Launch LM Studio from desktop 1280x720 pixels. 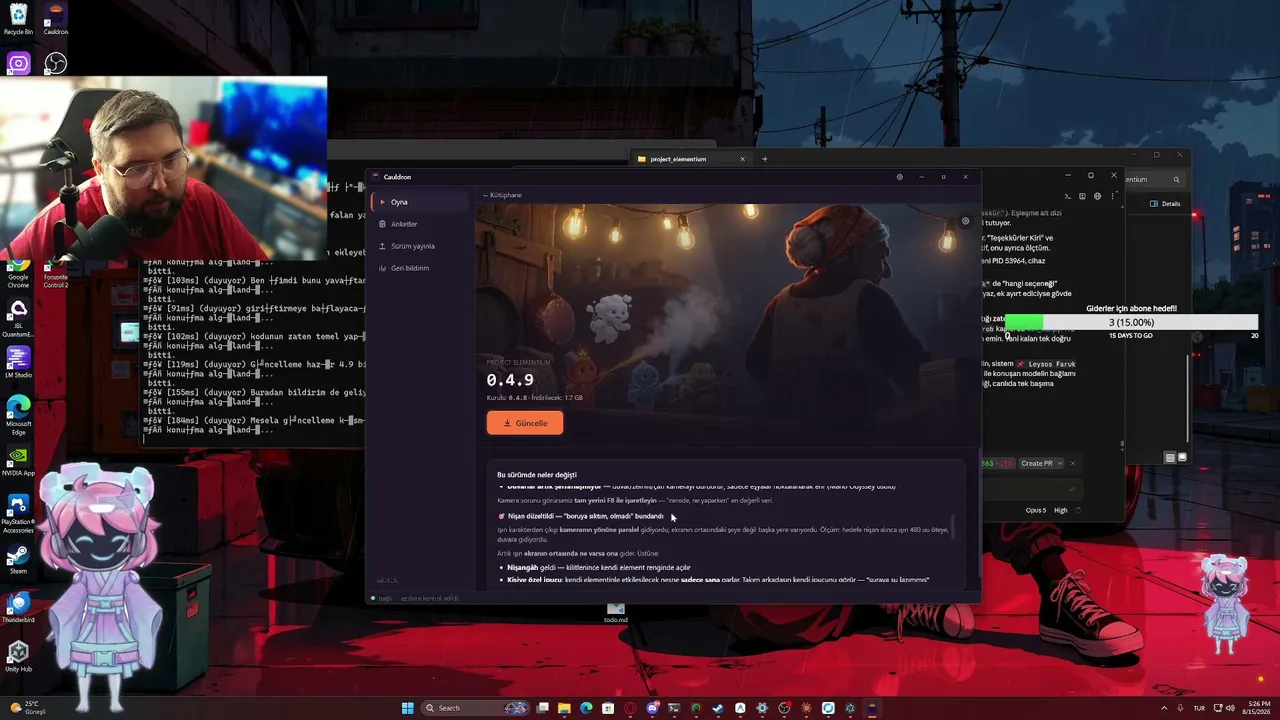click(x=18, y=362)
